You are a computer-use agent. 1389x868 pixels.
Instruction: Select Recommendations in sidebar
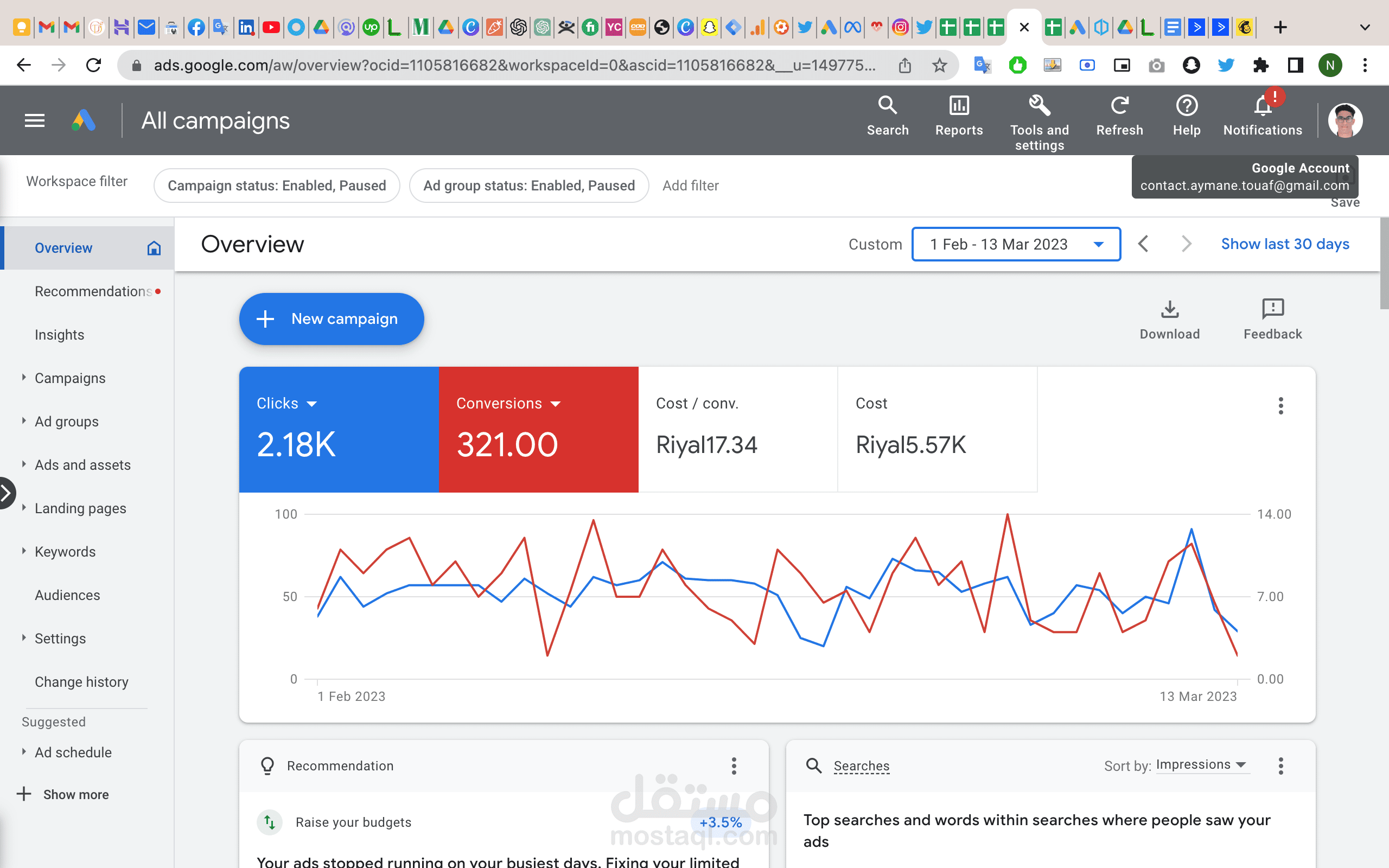(x=93, y=292)
